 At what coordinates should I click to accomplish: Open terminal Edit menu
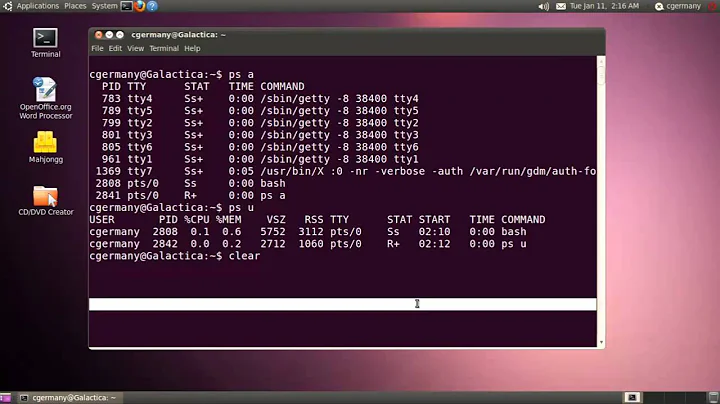pyautogui.click(x=115, y=48)
